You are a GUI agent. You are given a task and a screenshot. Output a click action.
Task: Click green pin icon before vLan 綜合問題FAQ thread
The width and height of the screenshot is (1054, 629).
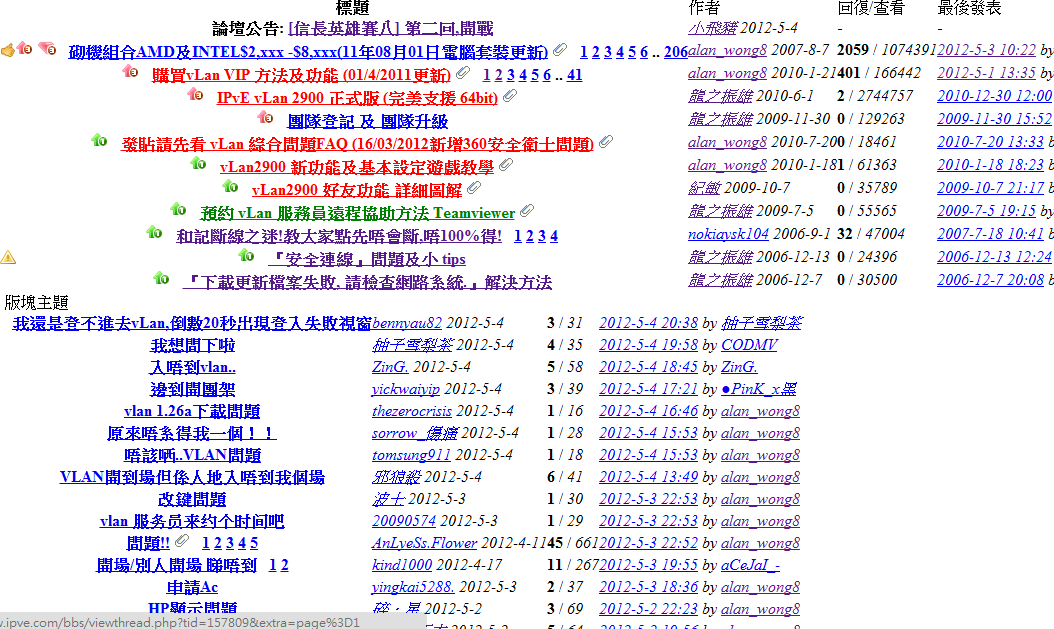[x=99, y=140]
